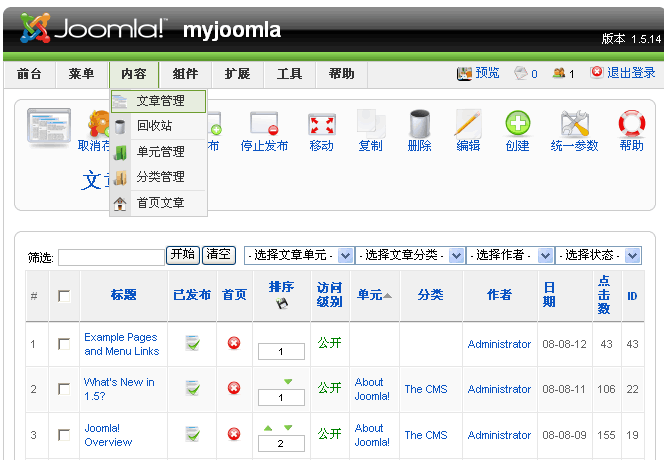Click in the 筛选 filter text field
Viewport: 664px width, 460px height.
[x=111, y=257]
